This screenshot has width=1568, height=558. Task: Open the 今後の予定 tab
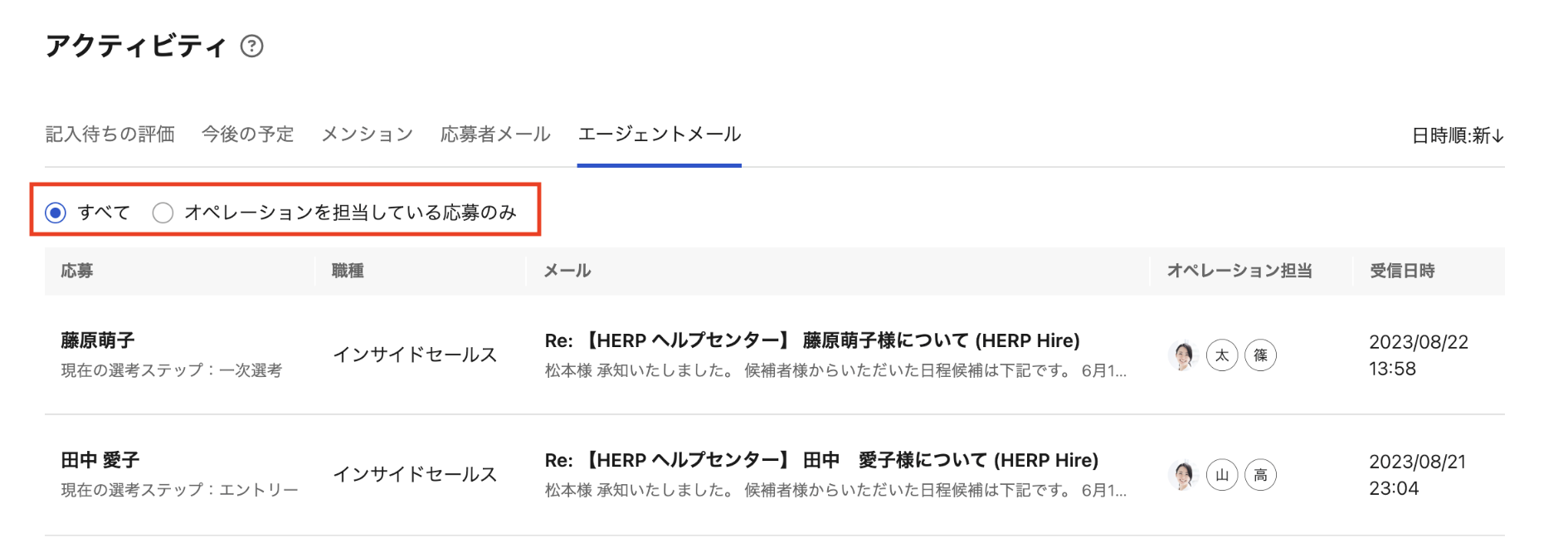click(247, 135)
